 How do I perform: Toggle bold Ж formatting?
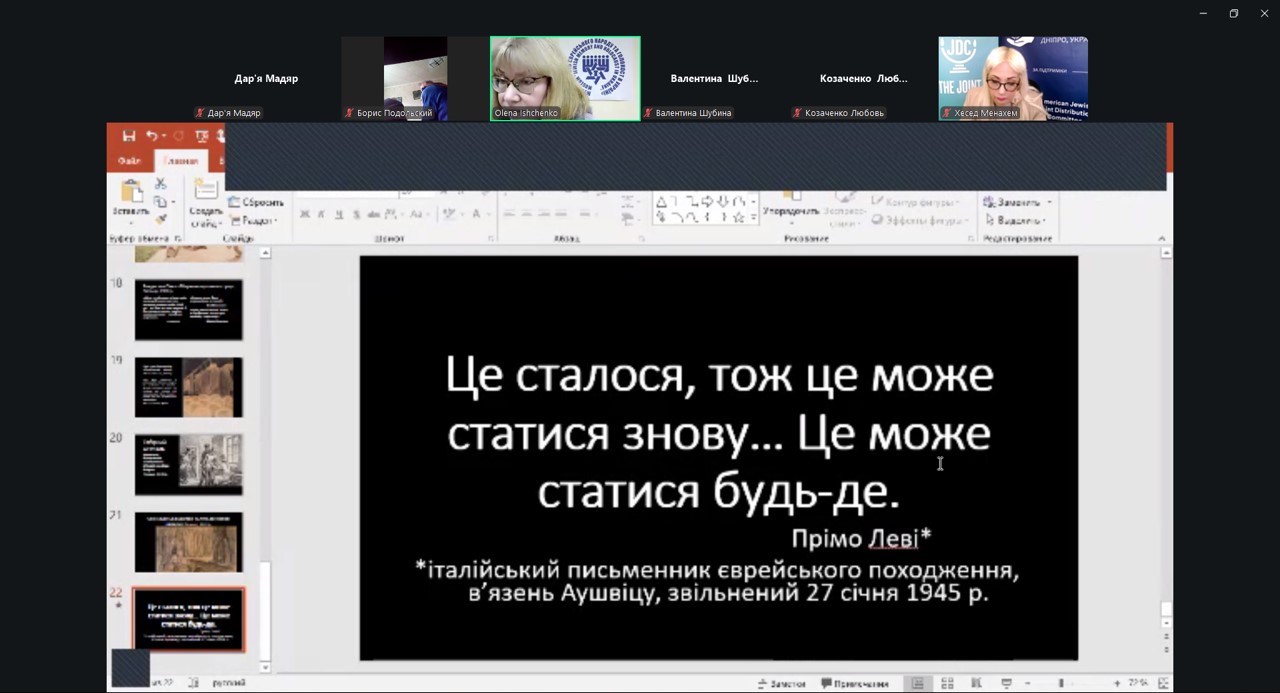[x=305, y=214]
